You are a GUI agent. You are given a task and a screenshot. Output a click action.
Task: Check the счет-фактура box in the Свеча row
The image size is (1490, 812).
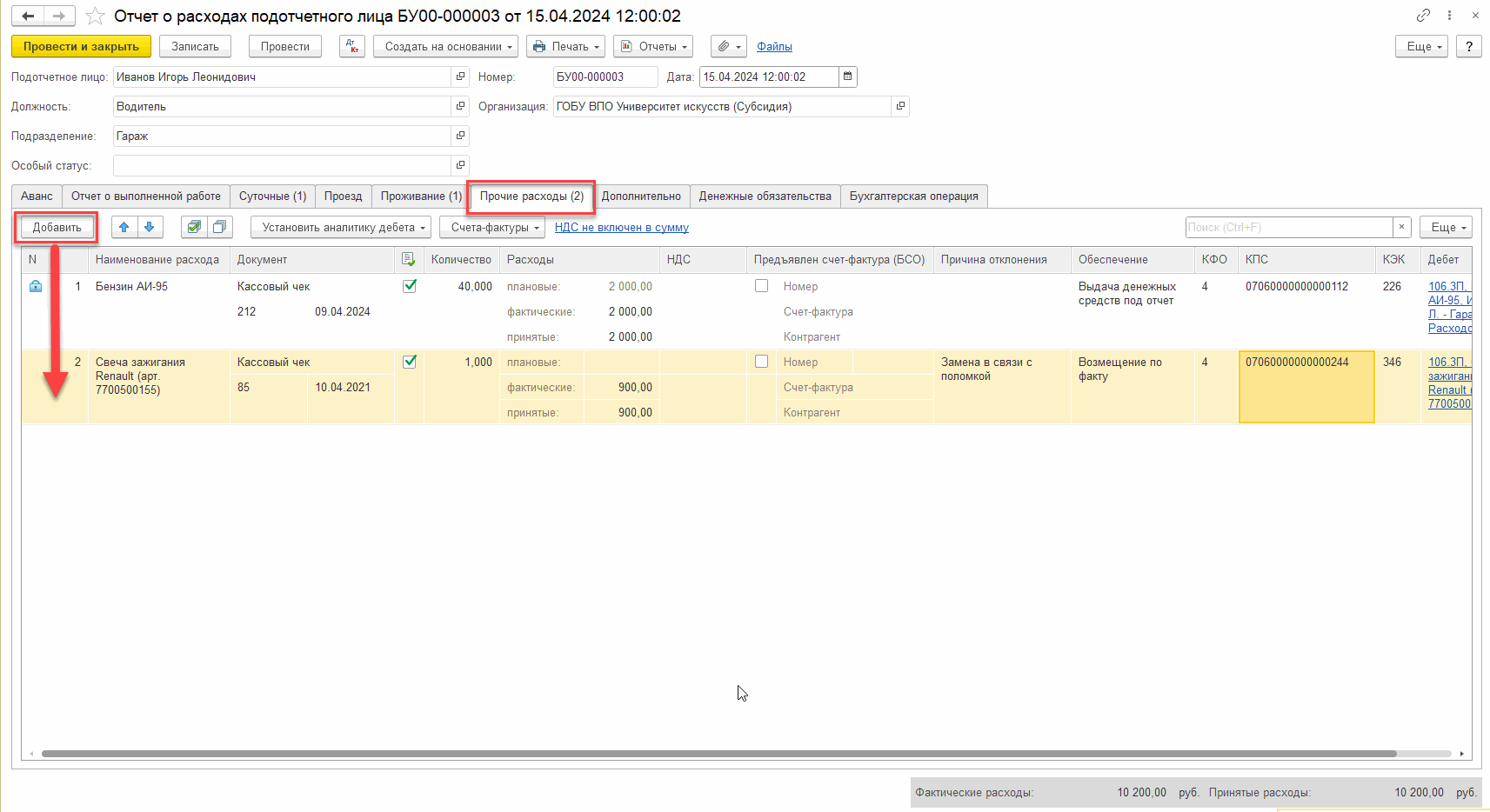pos(761,361)
